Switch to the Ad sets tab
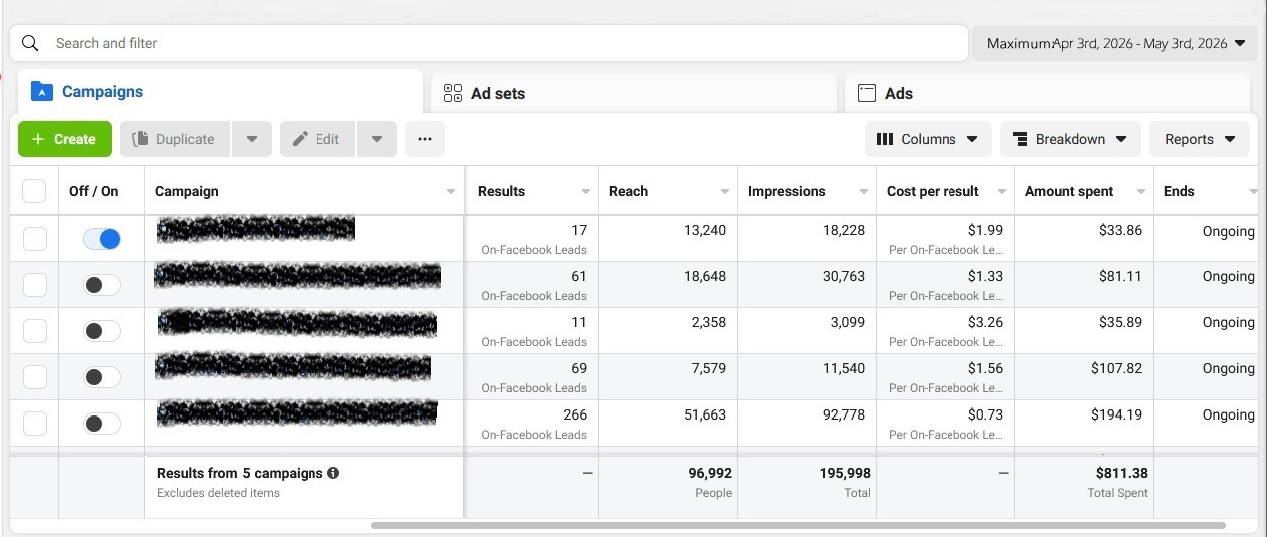Image resolution: width=1267 pixels, height=537 pixels. coord(634,93)
